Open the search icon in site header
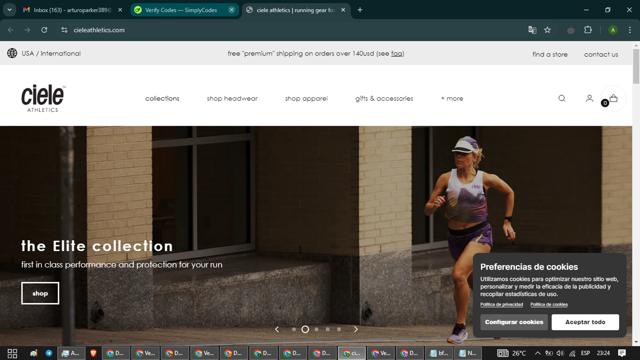640x360 pixels. pyautogui.click(x=562, y=98)
